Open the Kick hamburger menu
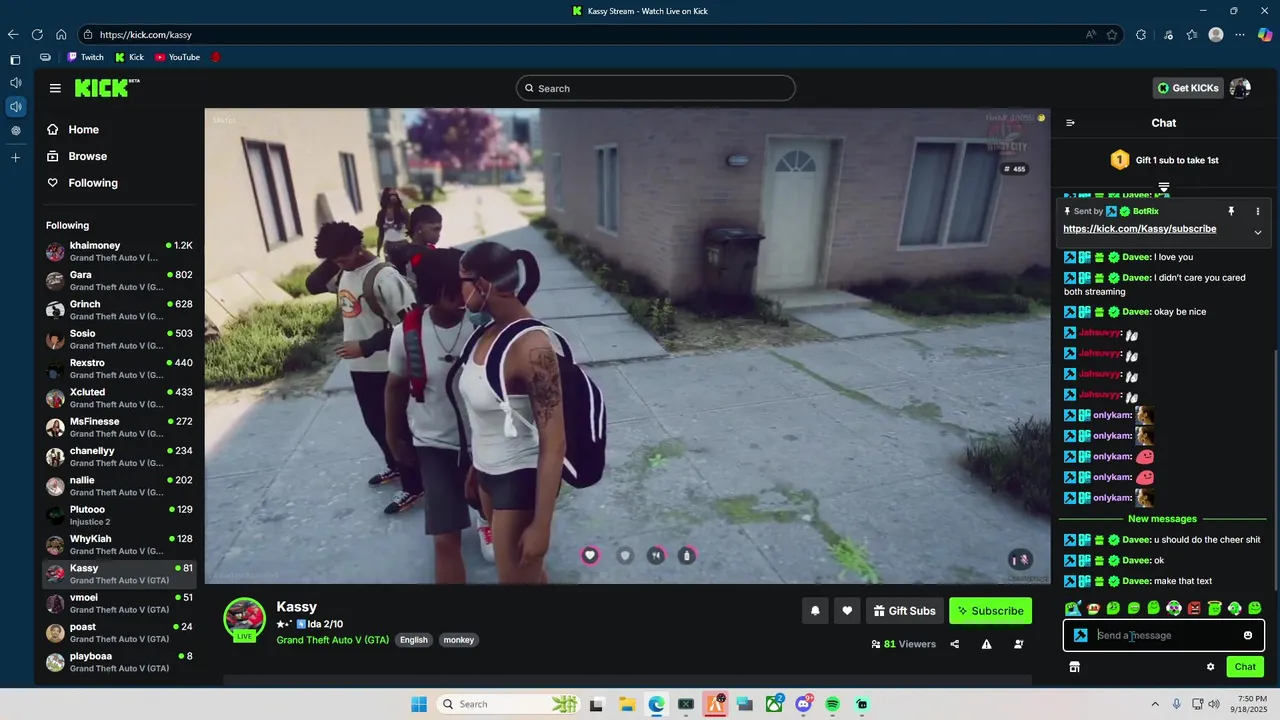 point(55,88)
